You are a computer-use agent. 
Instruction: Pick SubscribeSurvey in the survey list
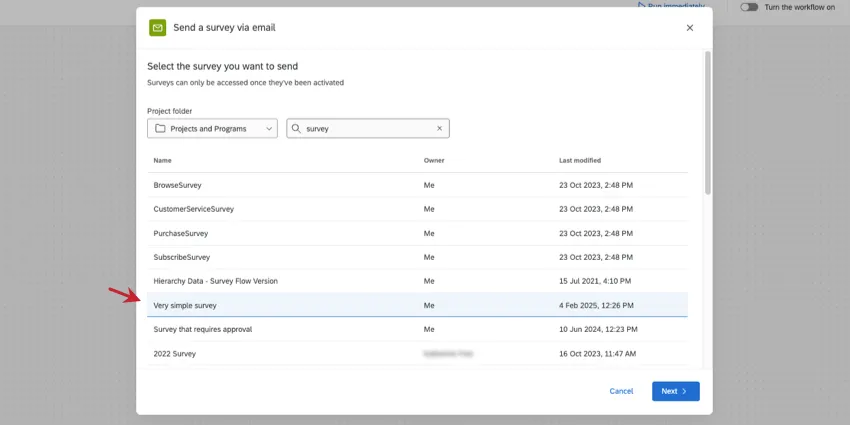(x=182, y=257)
